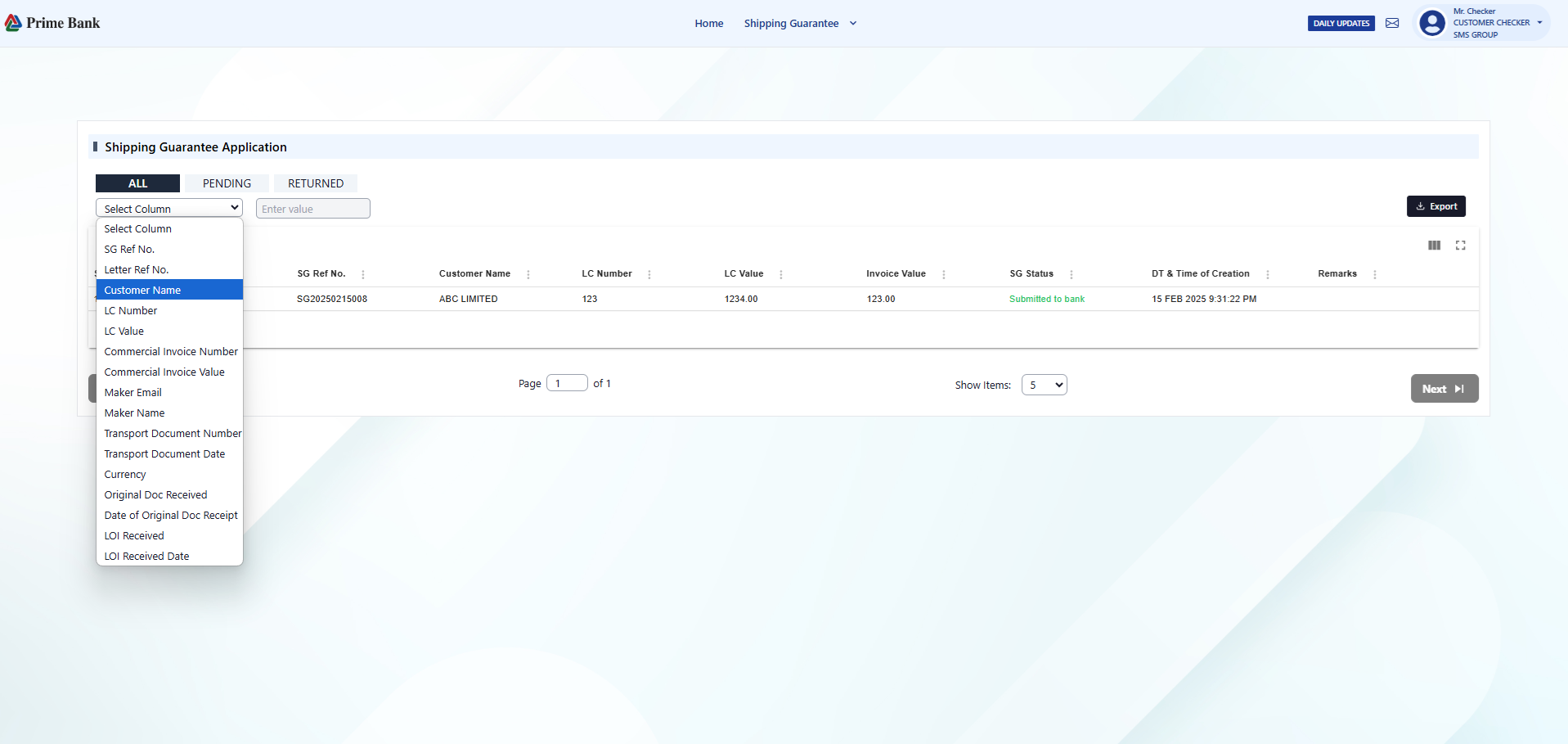Open the column chooser icon
Viewport: 1568px width, 744px height.
1434,246
